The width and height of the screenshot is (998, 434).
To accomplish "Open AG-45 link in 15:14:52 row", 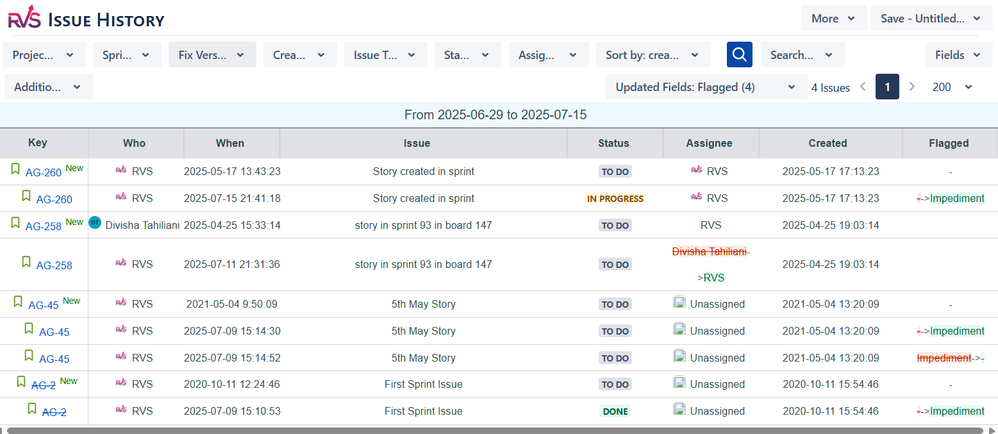I will 54,359.
